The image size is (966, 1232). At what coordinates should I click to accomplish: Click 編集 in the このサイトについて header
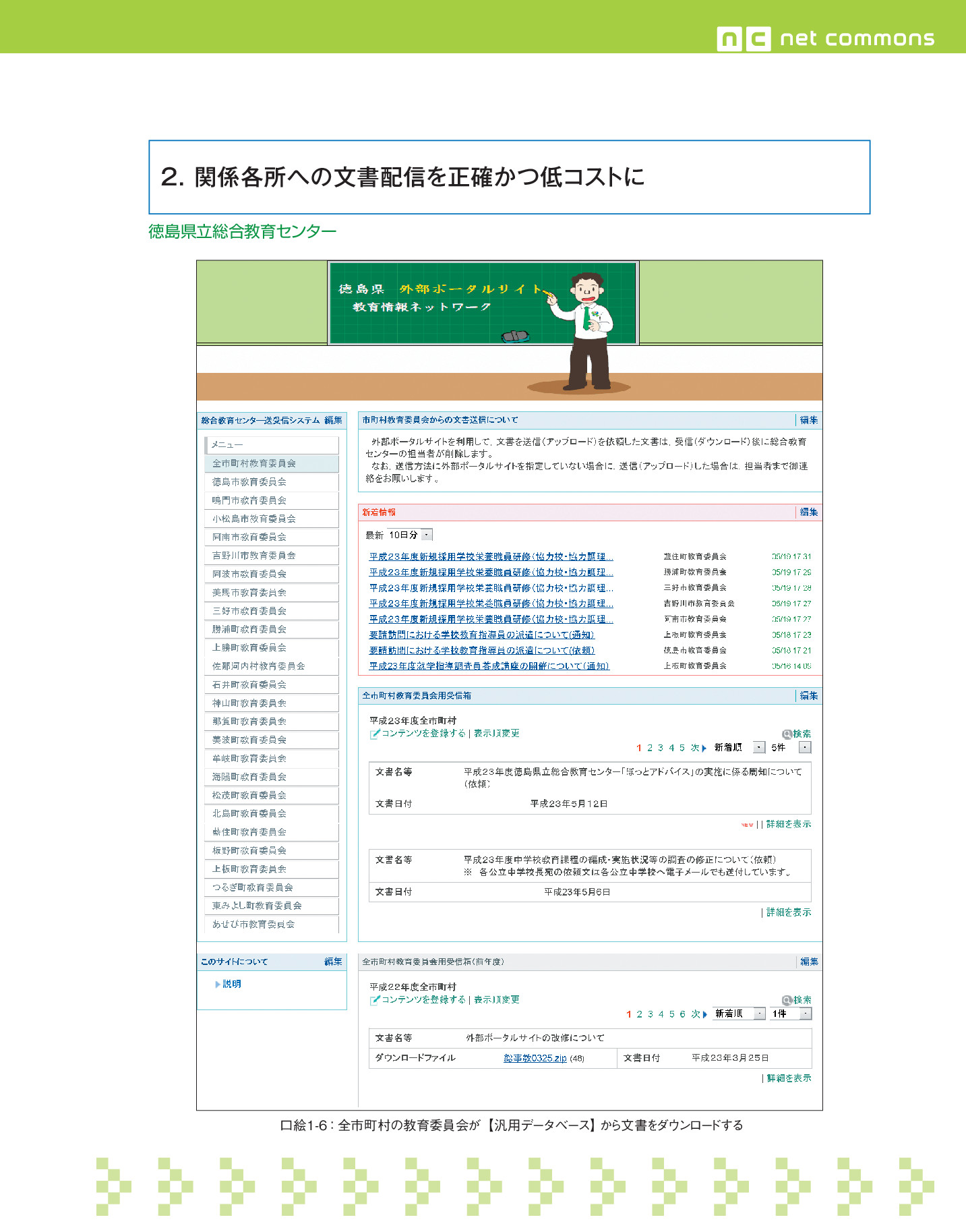333,962
